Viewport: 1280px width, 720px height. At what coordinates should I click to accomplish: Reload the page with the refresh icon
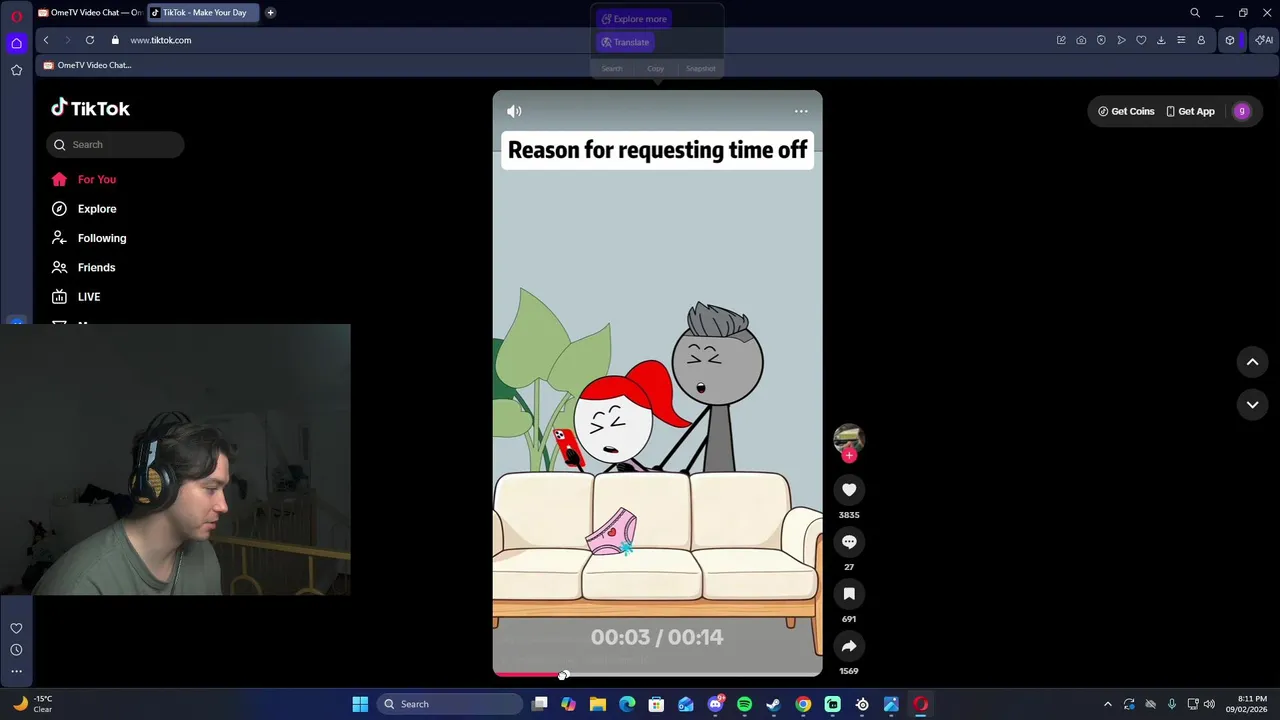(x=90, y=40)
